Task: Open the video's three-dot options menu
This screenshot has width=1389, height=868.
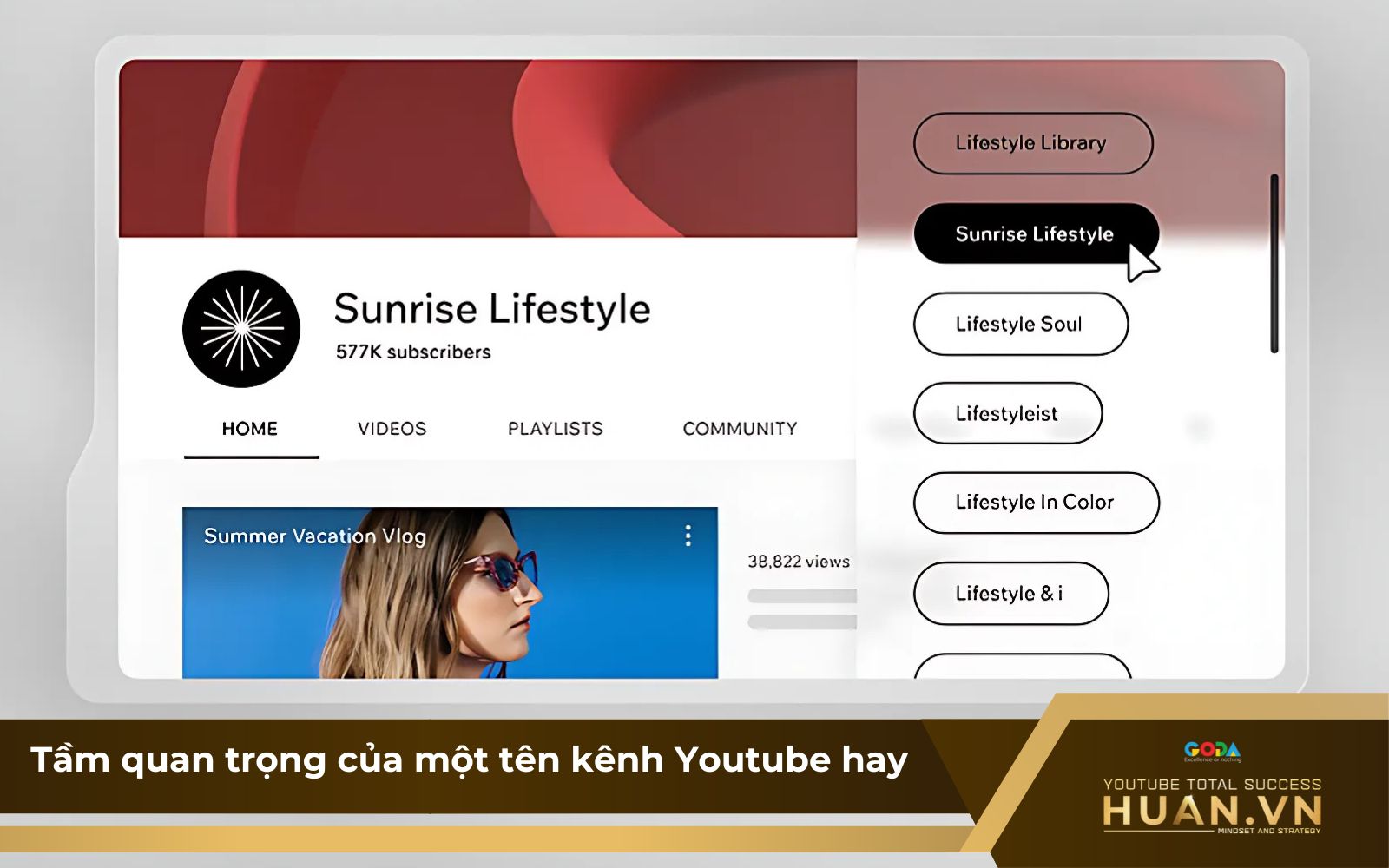Action: click(x=688, y=536)
